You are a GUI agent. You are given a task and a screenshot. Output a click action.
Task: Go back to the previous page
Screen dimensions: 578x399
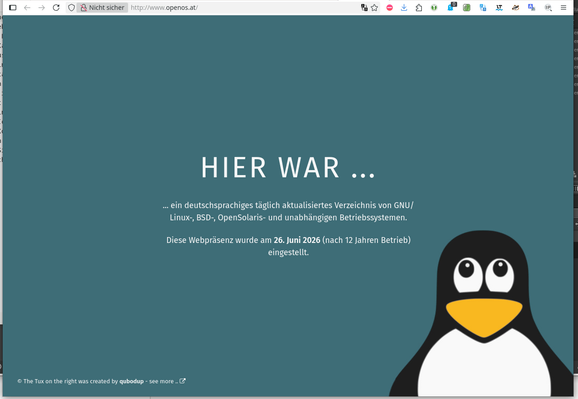(x=27, y=7)
